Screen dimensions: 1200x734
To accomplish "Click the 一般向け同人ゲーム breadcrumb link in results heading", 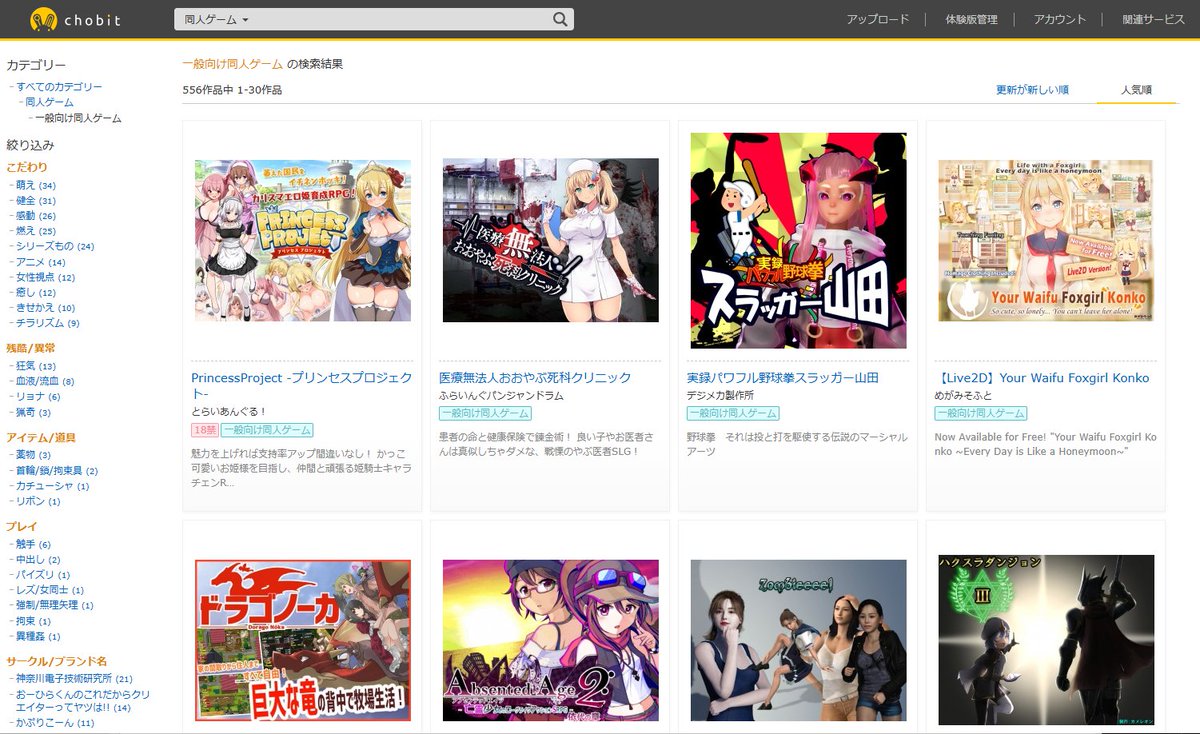I will click(233, 64).
